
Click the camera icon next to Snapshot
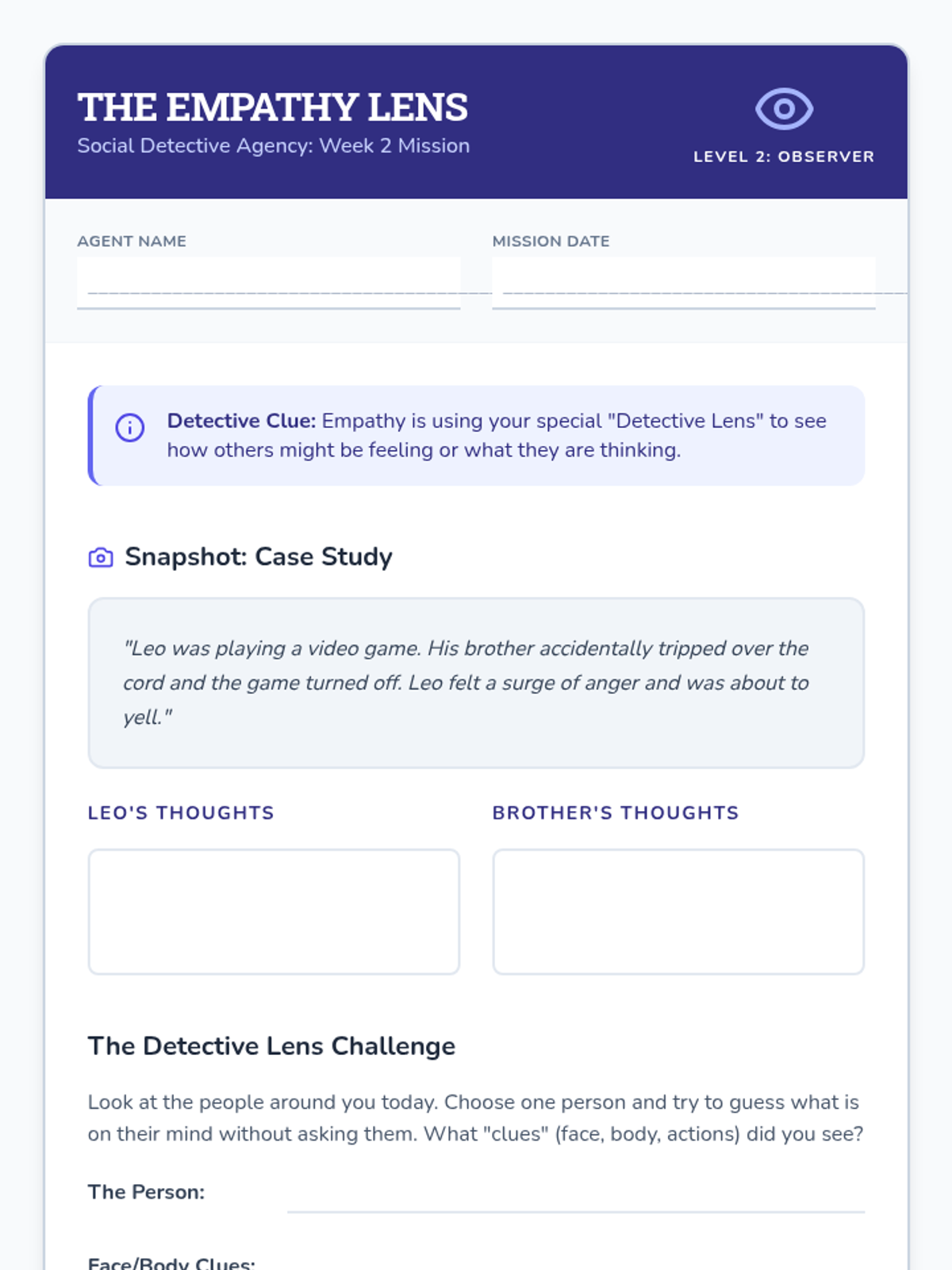pos(101,558)
